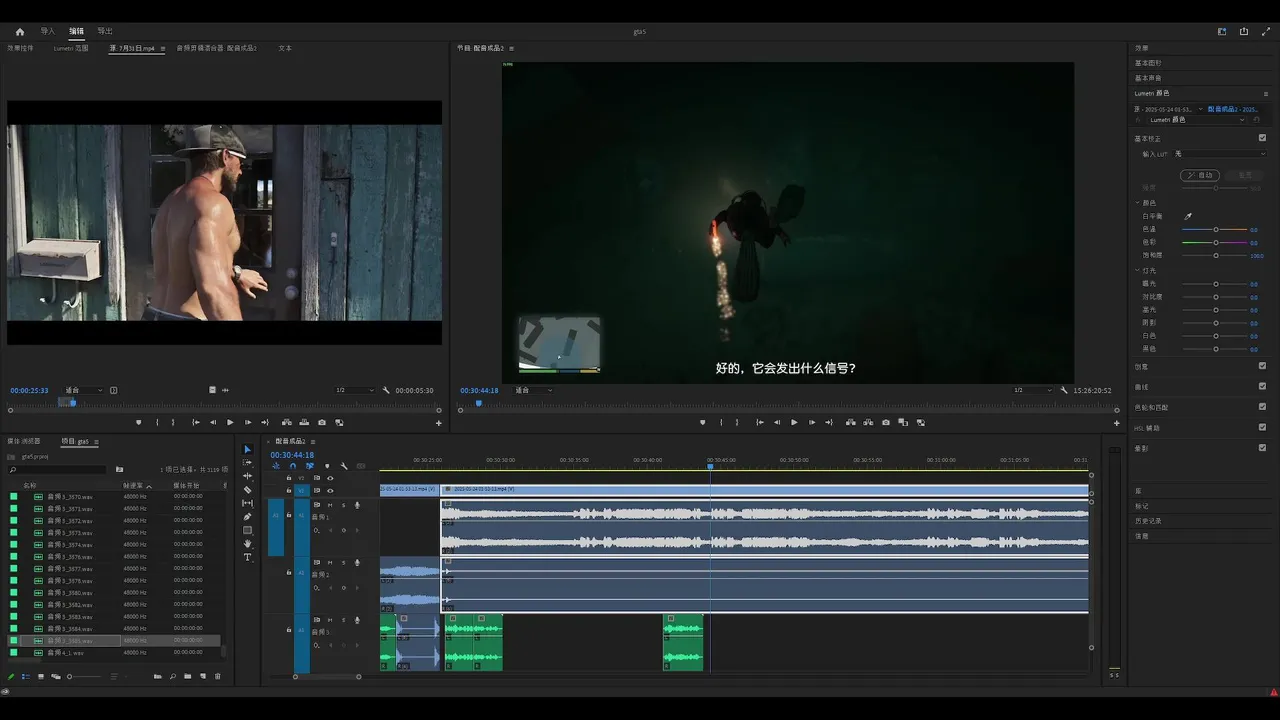The image size is (1280, 720).
Task: Adjust the 饱和度 slider
Action: 1215,255
